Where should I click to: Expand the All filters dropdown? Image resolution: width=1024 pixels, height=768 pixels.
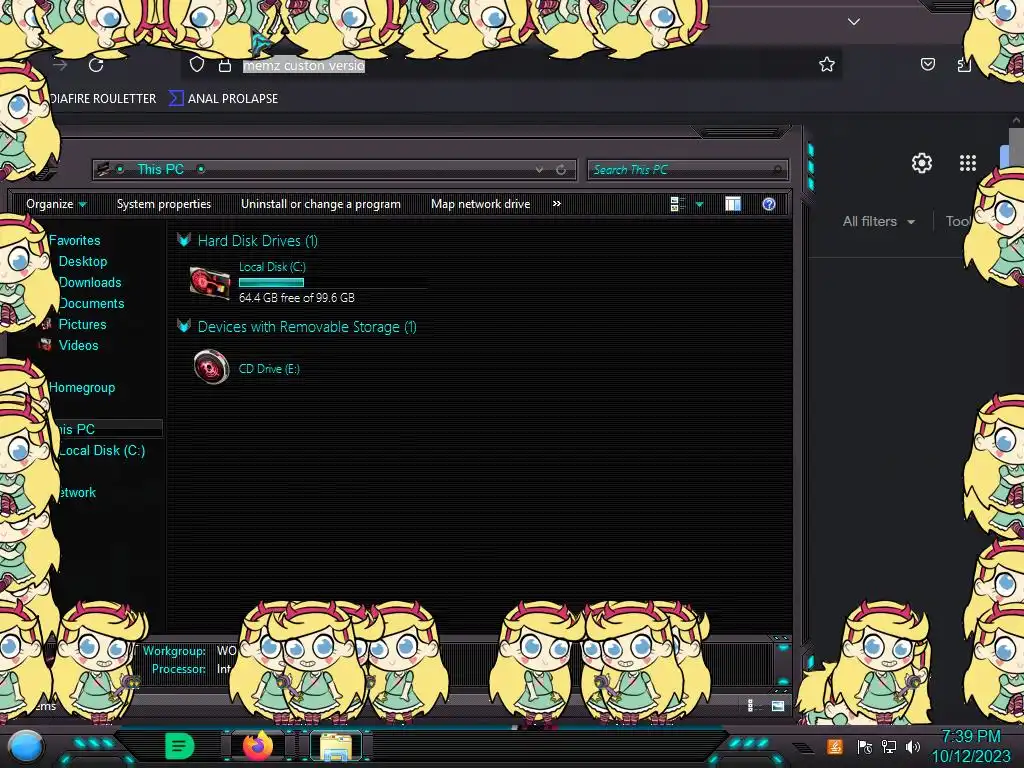click(878, 221)
